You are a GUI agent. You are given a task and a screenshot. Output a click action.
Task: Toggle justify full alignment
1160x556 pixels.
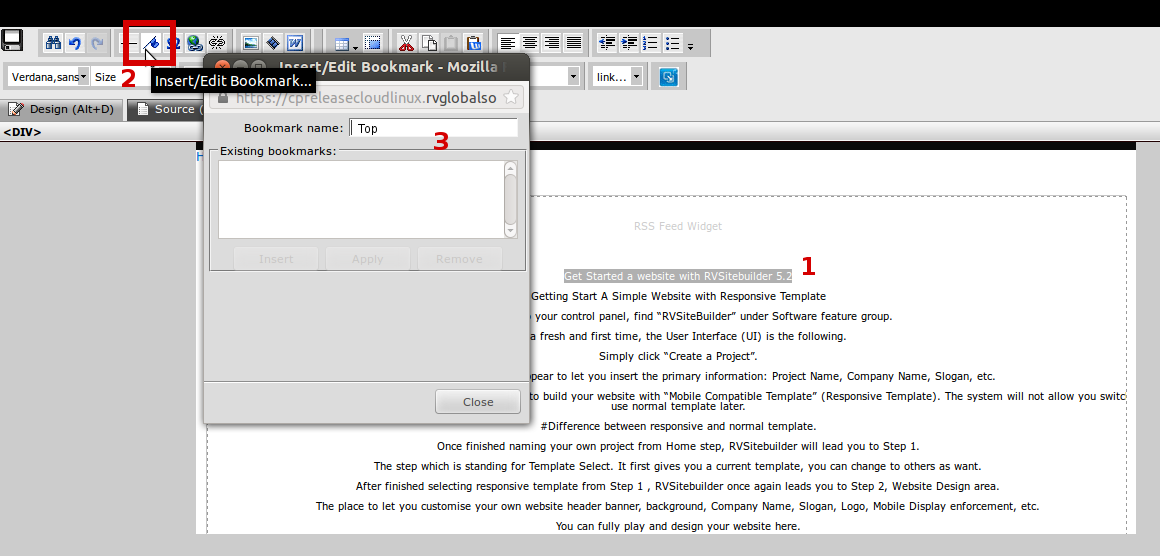tap(574, 43)
